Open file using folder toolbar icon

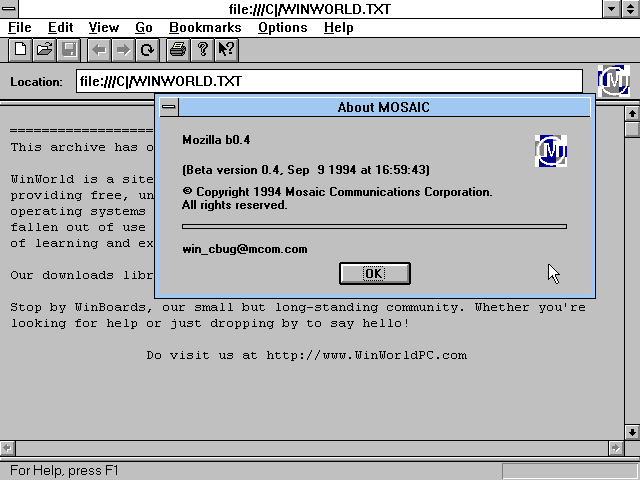[x=44, y=50]
